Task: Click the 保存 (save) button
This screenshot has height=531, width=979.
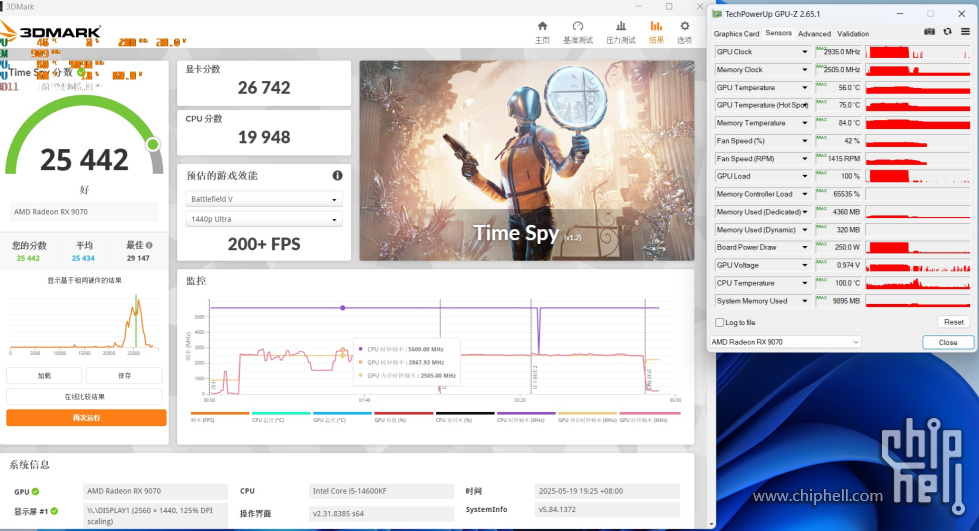Action: [x=124, y=375]
